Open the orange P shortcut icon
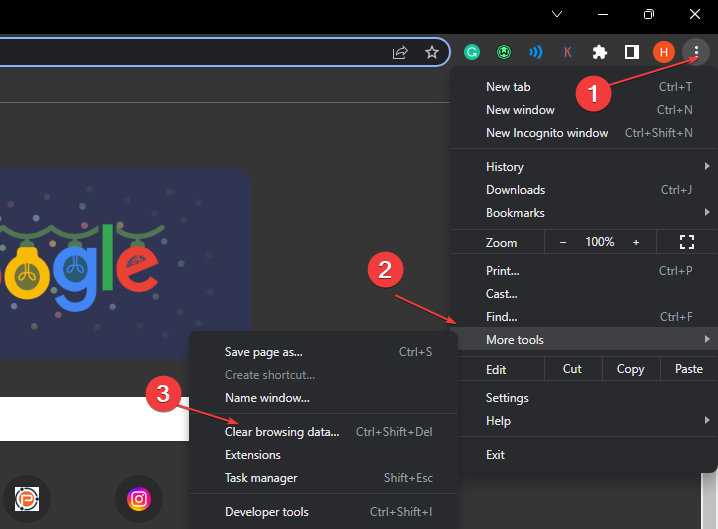Viewport: 718px width, 529px height. click(27, 499)
